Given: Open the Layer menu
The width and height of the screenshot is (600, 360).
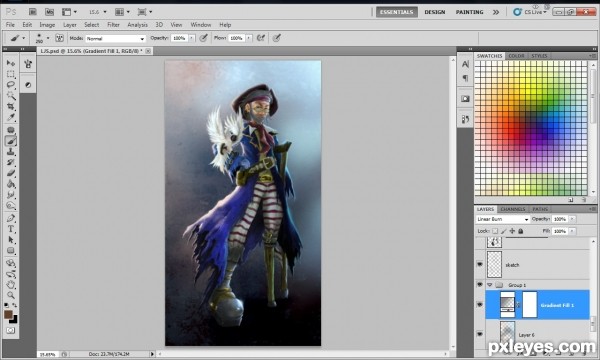Looking at the screenshot, I should [x=70, y=25].
